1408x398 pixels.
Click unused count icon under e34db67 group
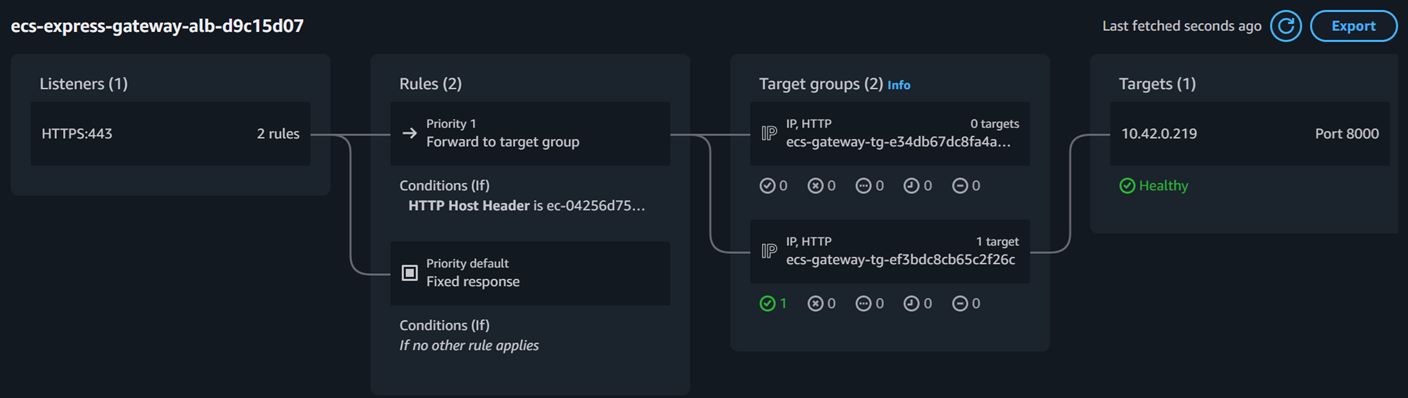[863, 186]
